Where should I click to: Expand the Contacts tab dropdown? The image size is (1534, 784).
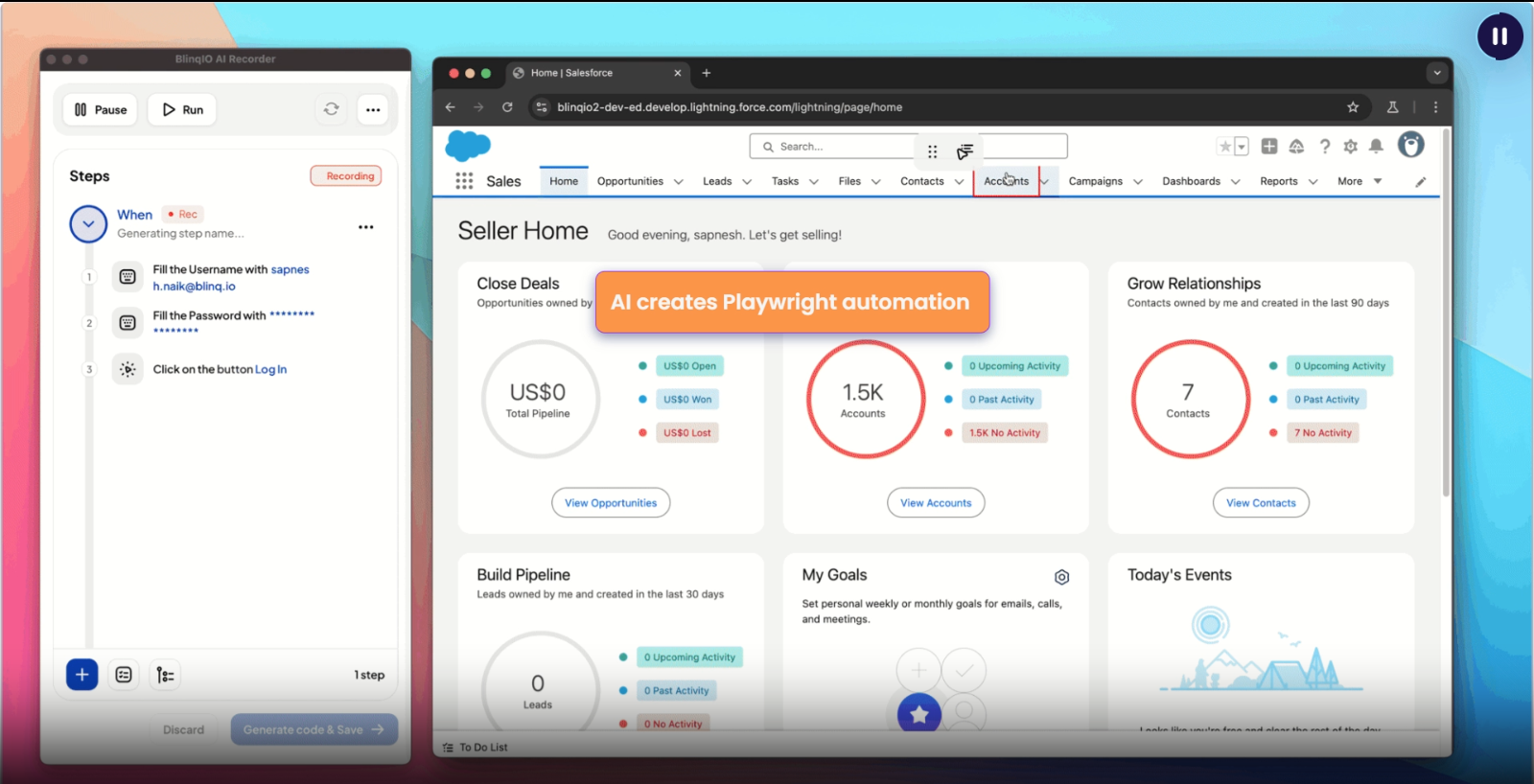[x=959, y=181]
